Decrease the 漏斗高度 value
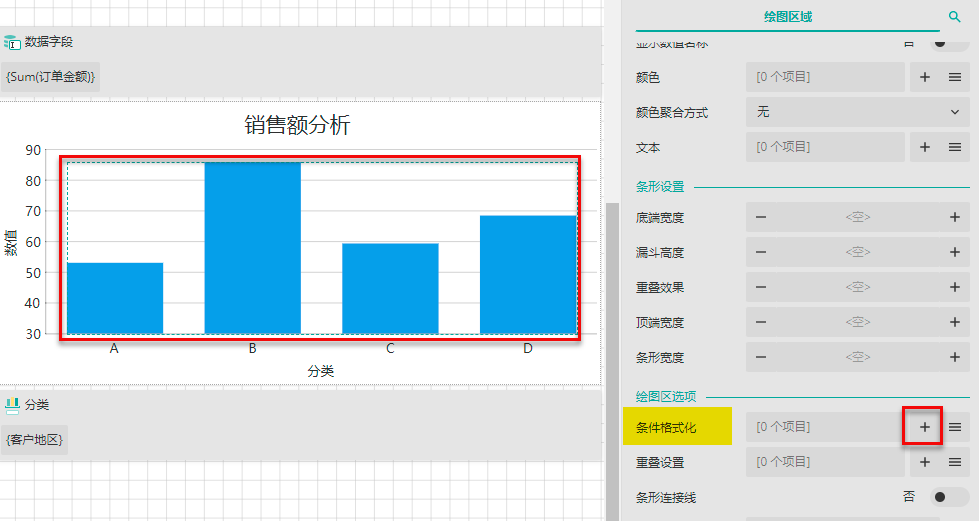This screenshot has height=521, width=979. [761, 252]
